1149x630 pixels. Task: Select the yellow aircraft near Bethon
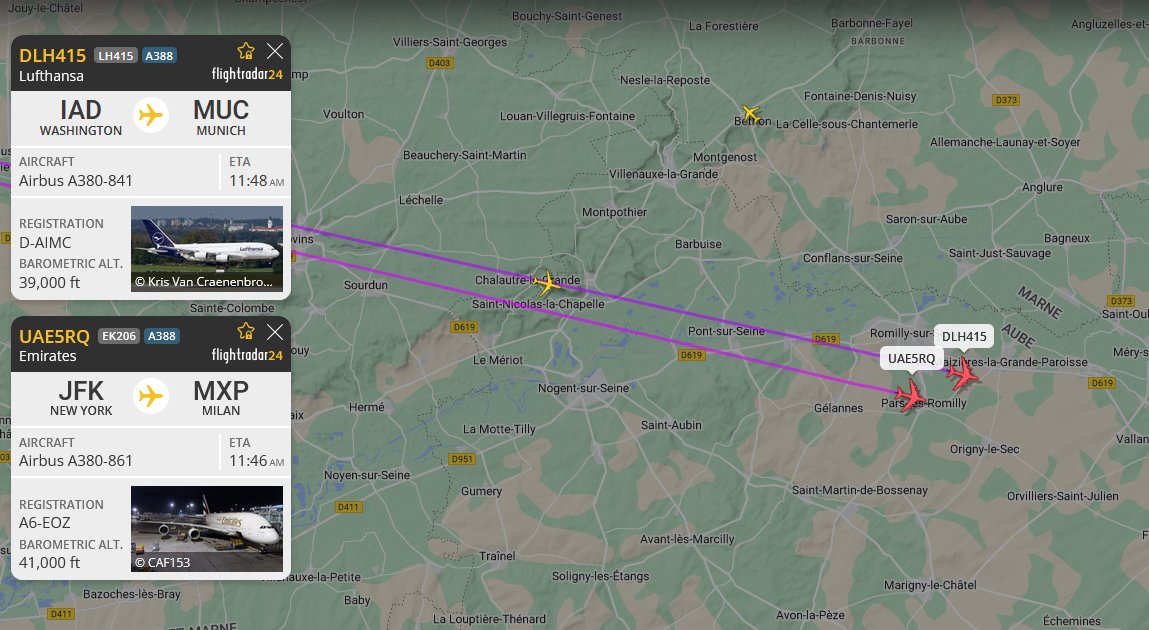pos(750,114)
